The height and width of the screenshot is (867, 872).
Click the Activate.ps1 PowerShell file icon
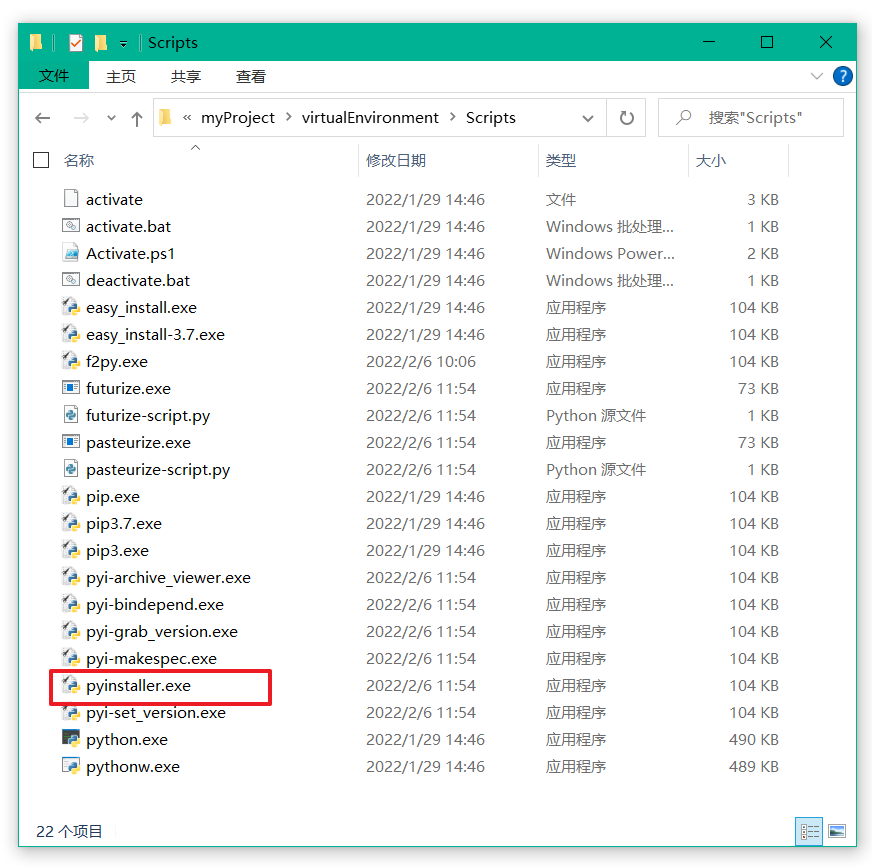[71, 252]
